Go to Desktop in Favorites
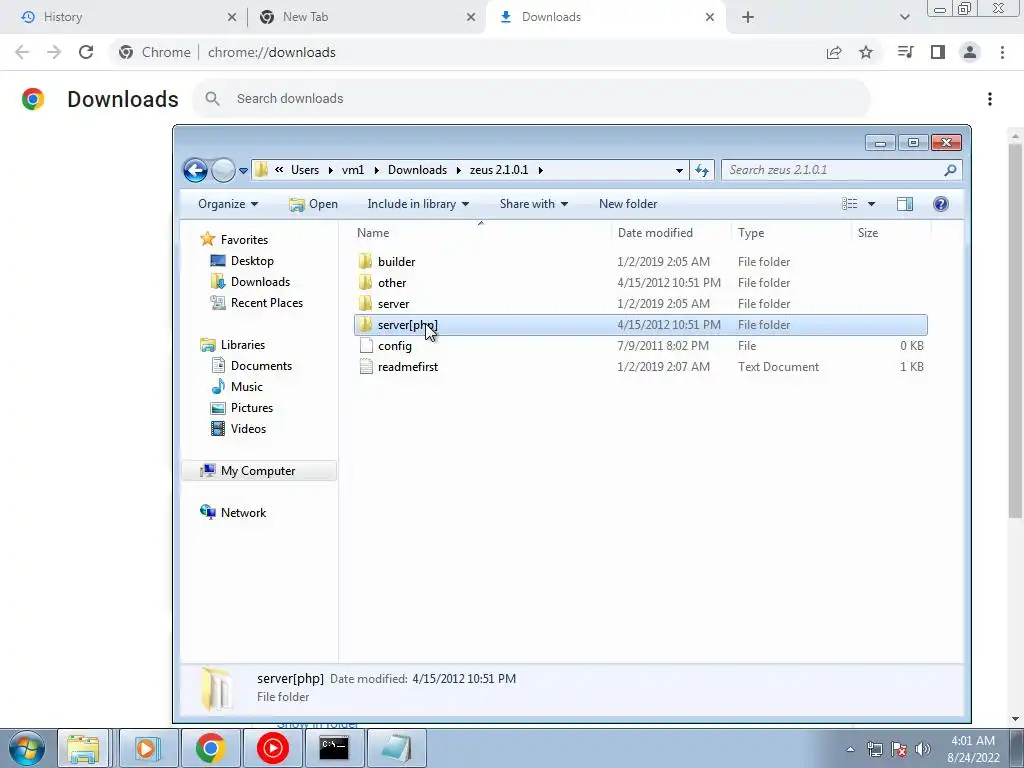Image resolution: width=1024 pixels, height=768 pixels. tap(252, 261)
